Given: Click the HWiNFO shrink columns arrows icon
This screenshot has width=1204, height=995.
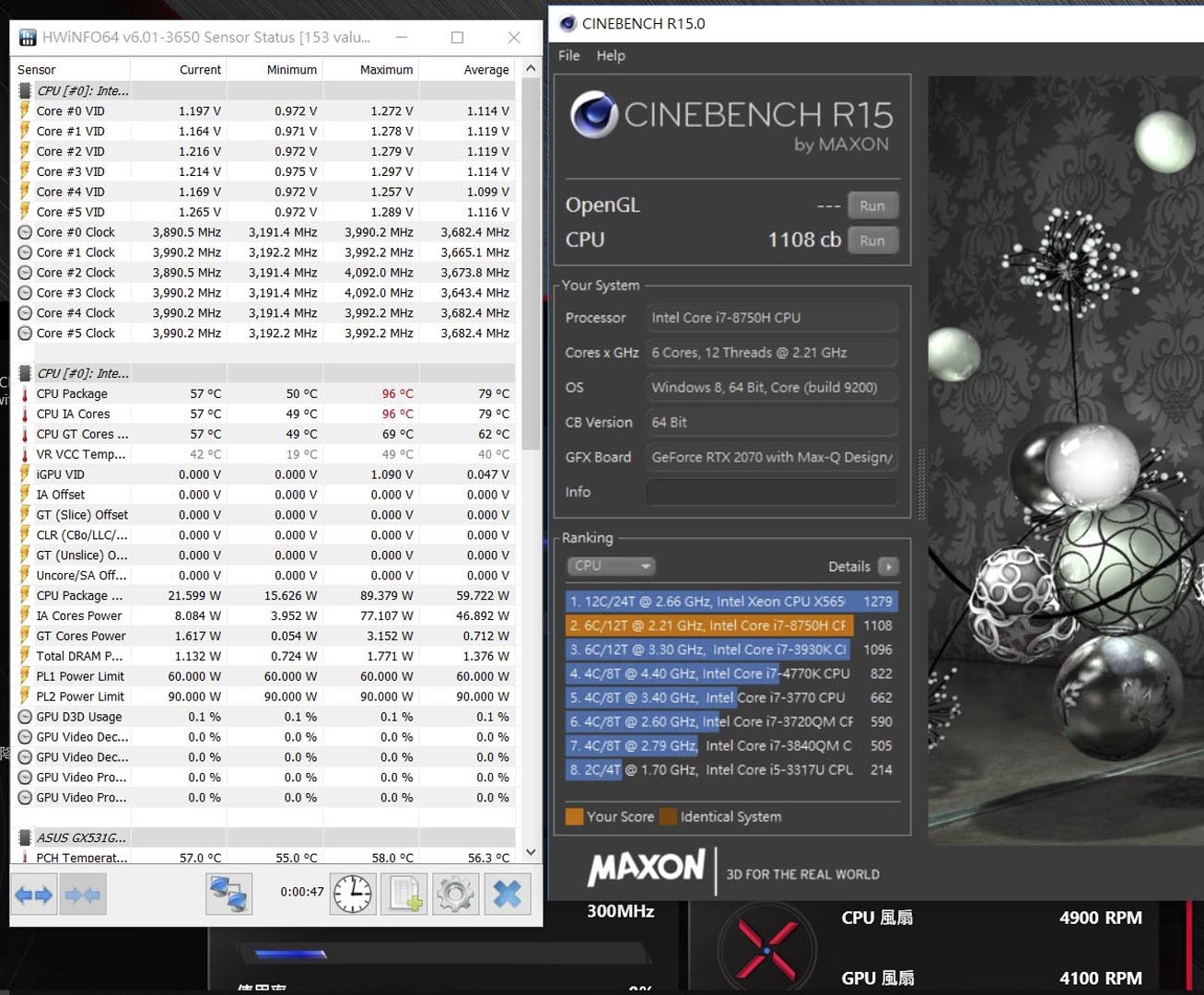Looking at the screenshot, I should pos(82,895).
